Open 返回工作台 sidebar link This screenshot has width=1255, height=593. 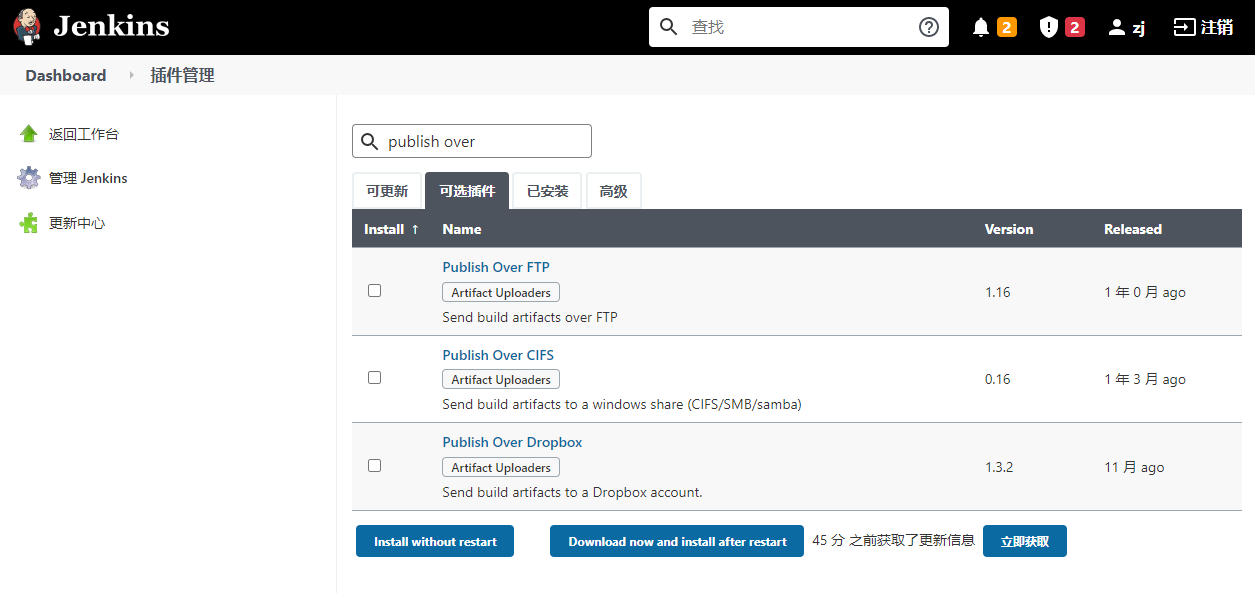tap(84, 134)
